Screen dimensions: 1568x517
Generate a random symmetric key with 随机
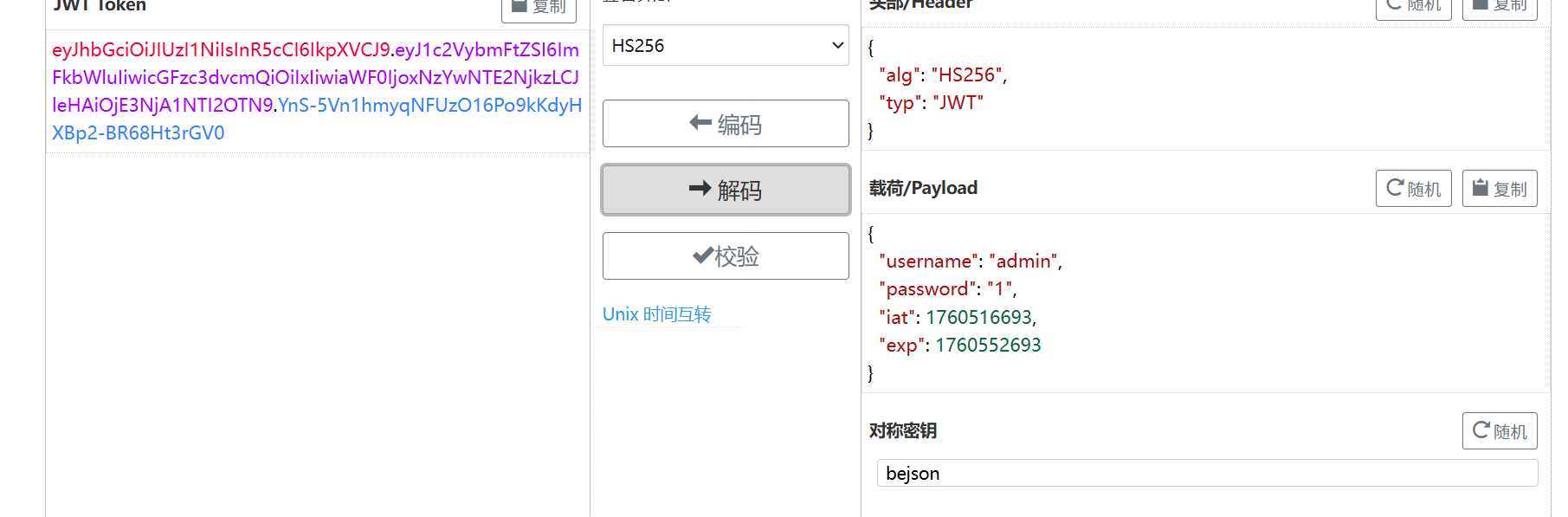(x=1499, y=431)
